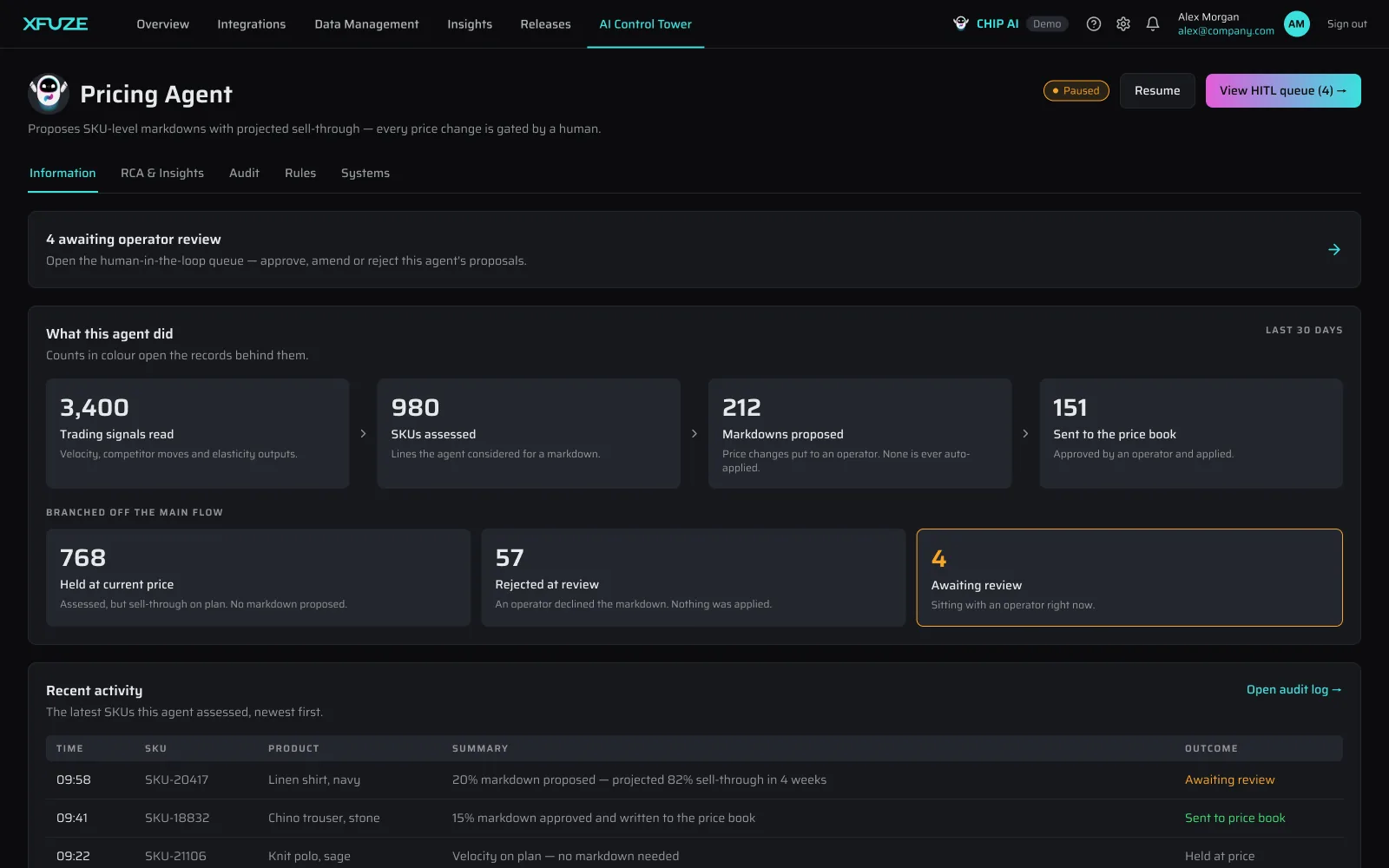Open the help question mark icon
This screenshot has width=1389, height=868.
(1094, 24)
